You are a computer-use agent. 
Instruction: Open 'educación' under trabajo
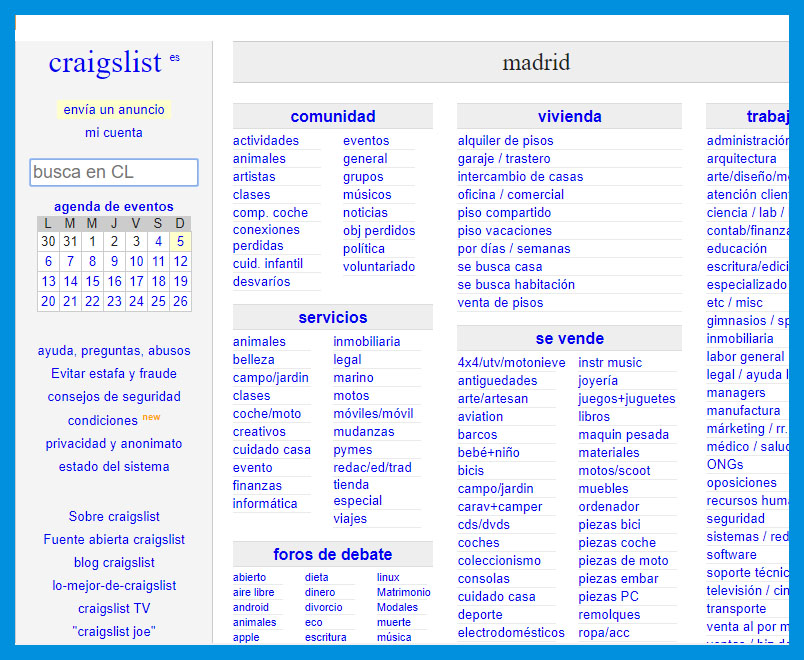click(737, 248)
